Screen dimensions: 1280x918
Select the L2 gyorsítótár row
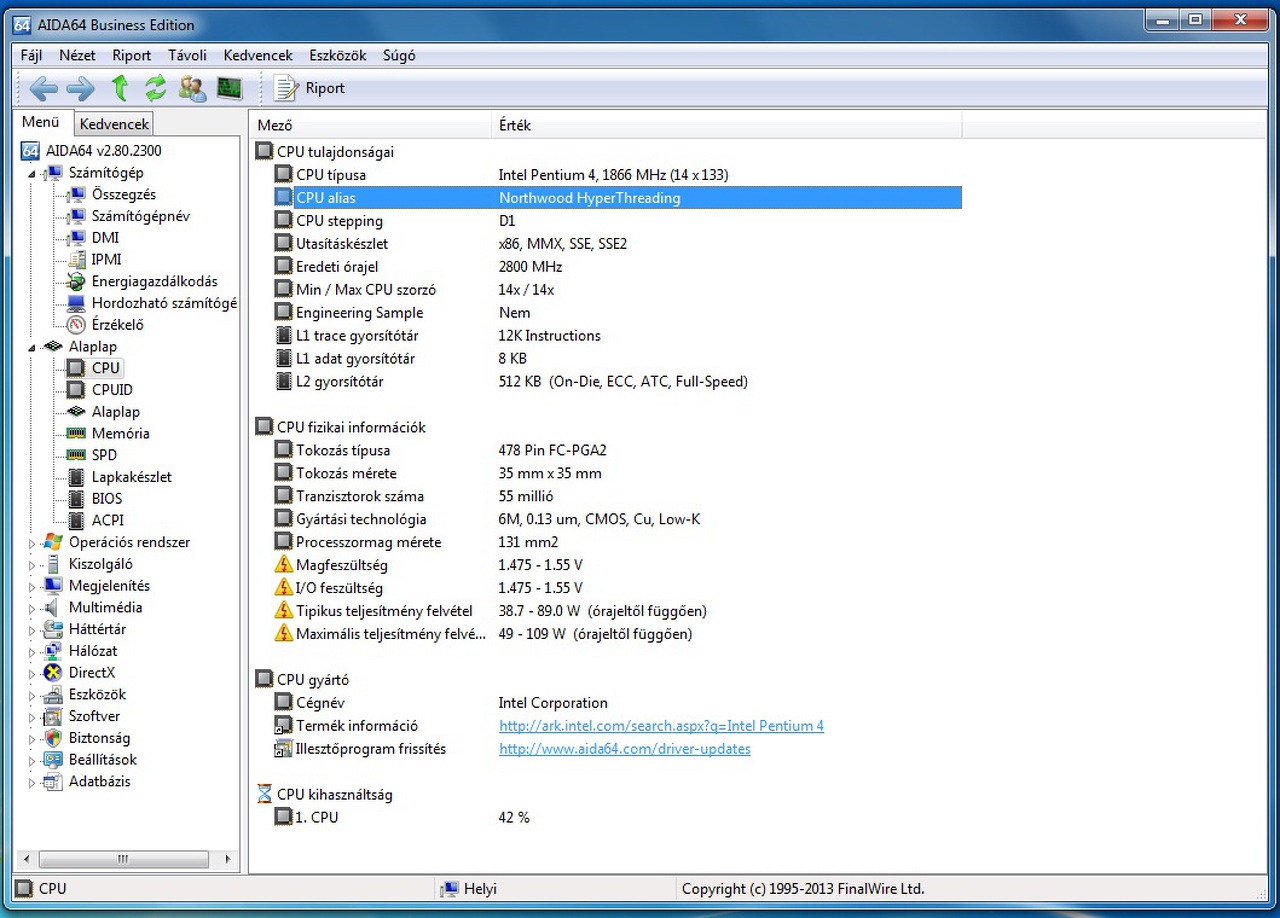tap(617, 382)
